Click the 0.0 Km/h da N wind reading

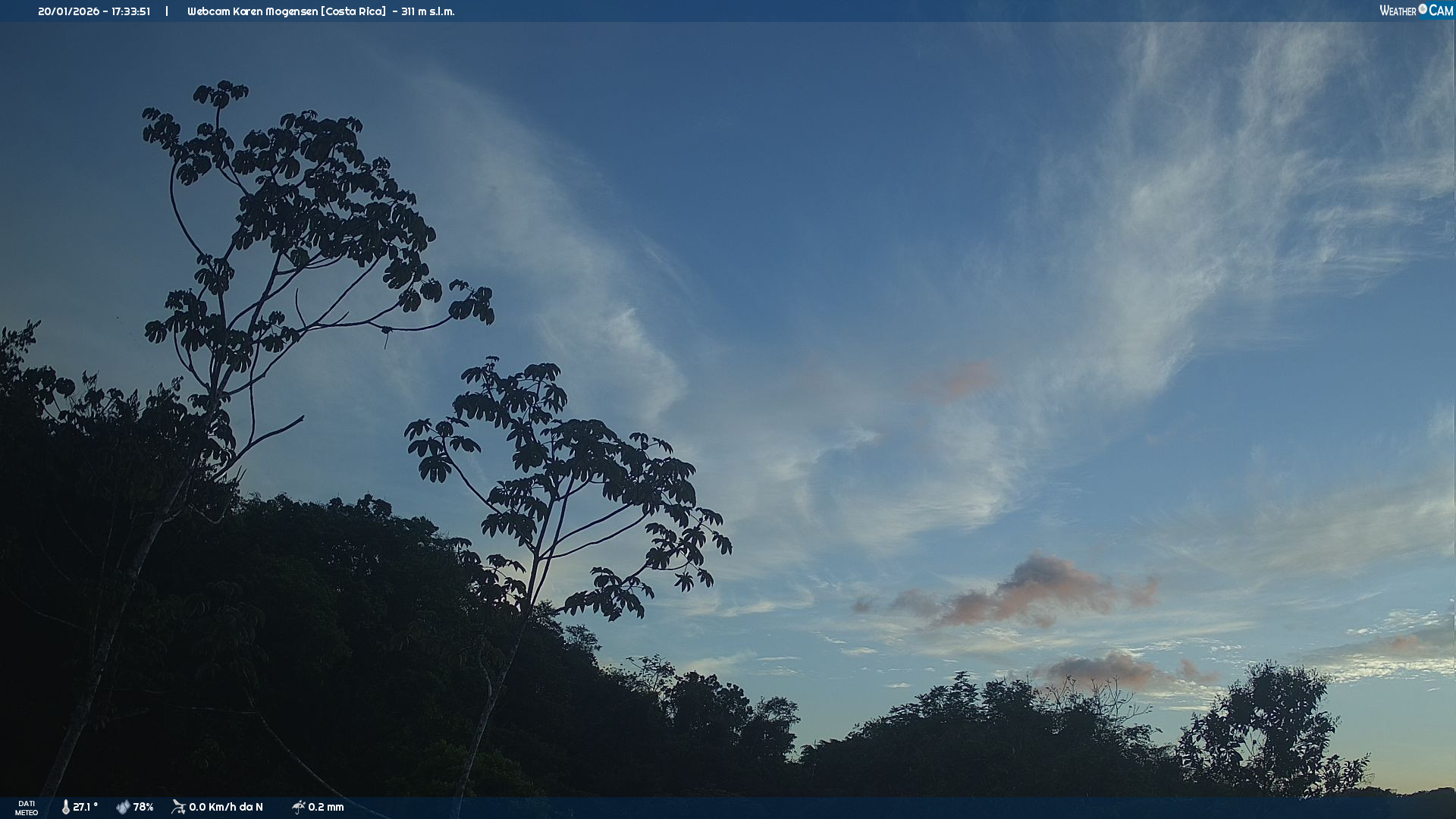pos(226,807)
